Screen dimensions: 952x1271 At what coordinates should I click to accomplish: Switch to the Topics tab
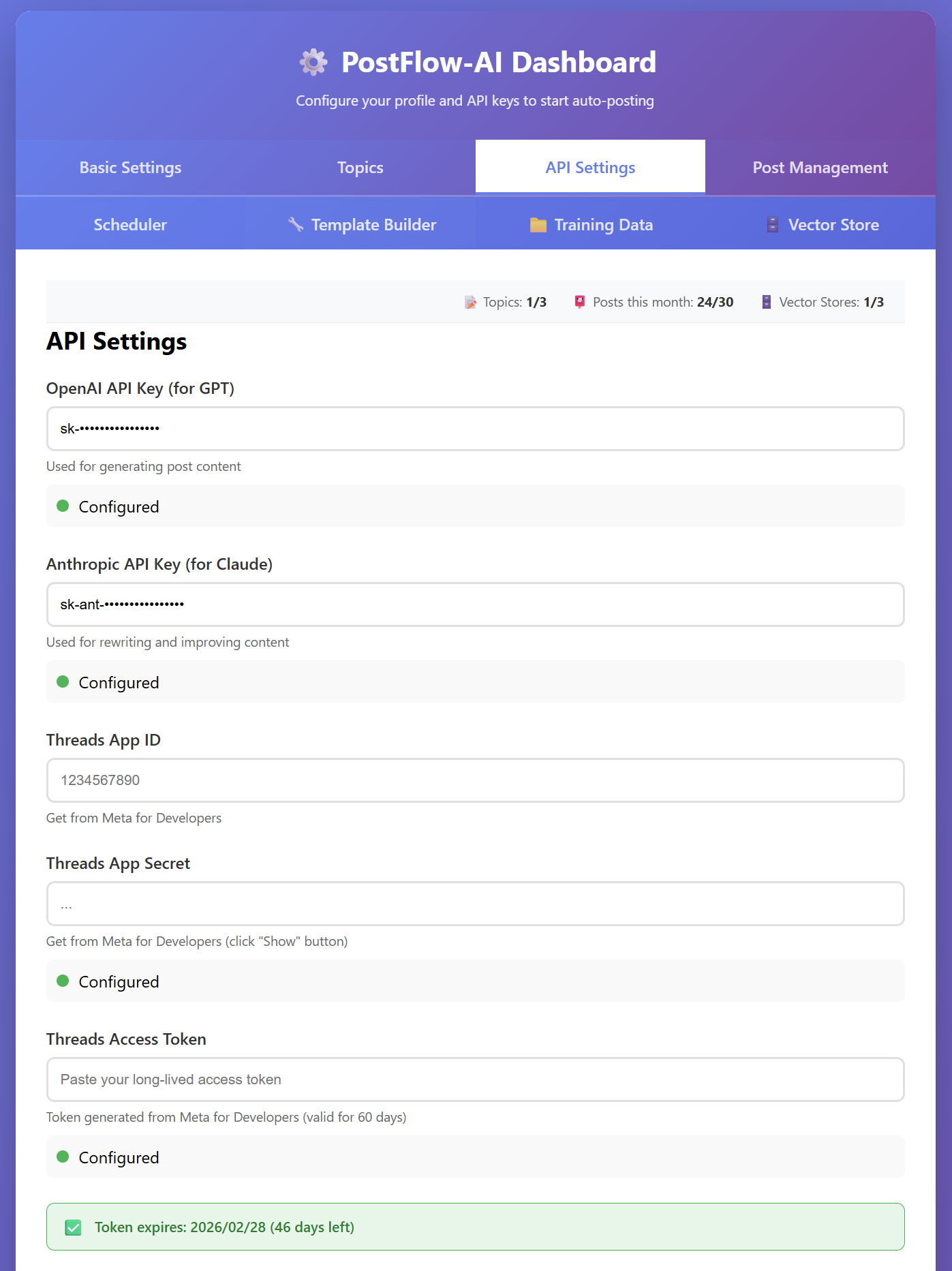[360, 167]
